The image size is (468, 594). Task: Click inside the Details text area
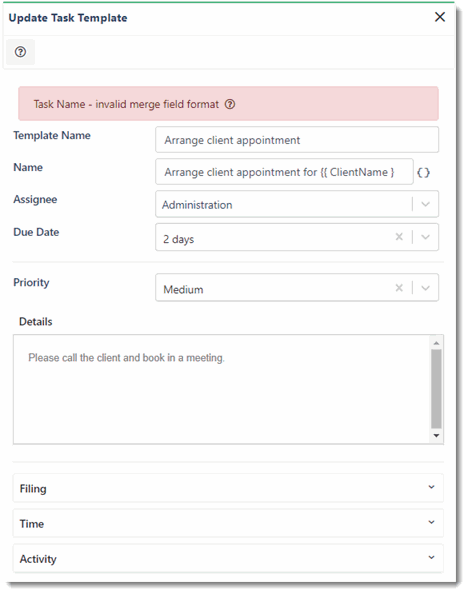click(222, 389)
